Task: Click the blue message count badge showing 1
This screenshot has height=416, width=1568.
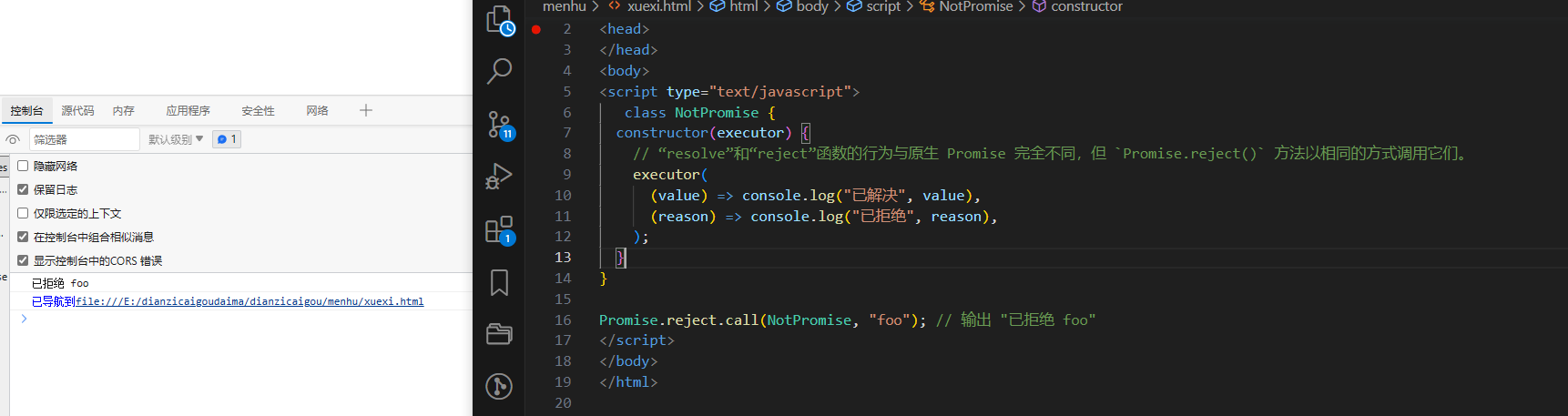Action: click(x=227, y=139)
